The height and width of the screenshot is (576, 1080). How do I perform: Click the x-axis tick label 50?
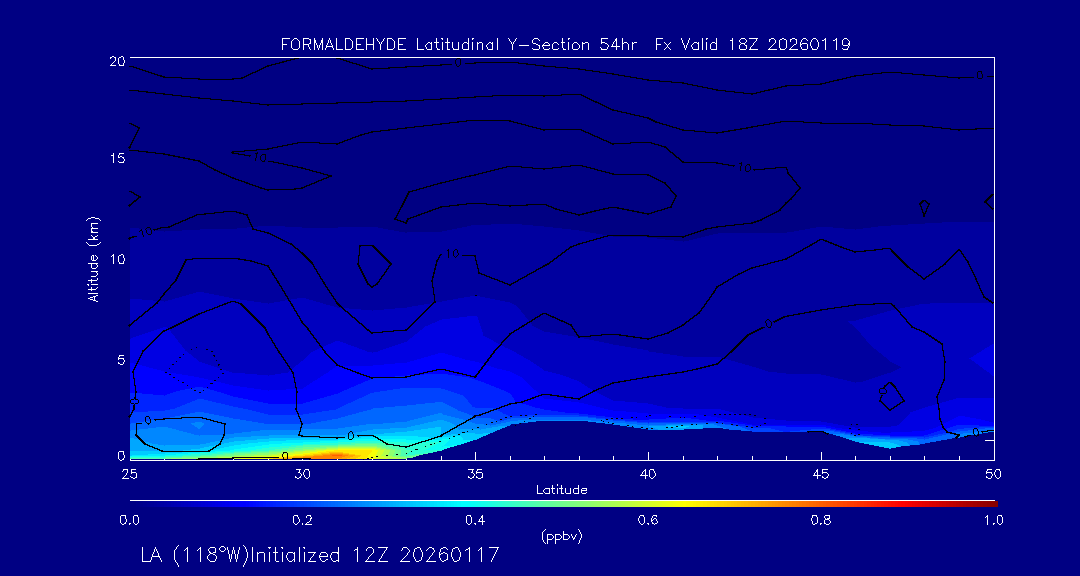click(994, 473)
